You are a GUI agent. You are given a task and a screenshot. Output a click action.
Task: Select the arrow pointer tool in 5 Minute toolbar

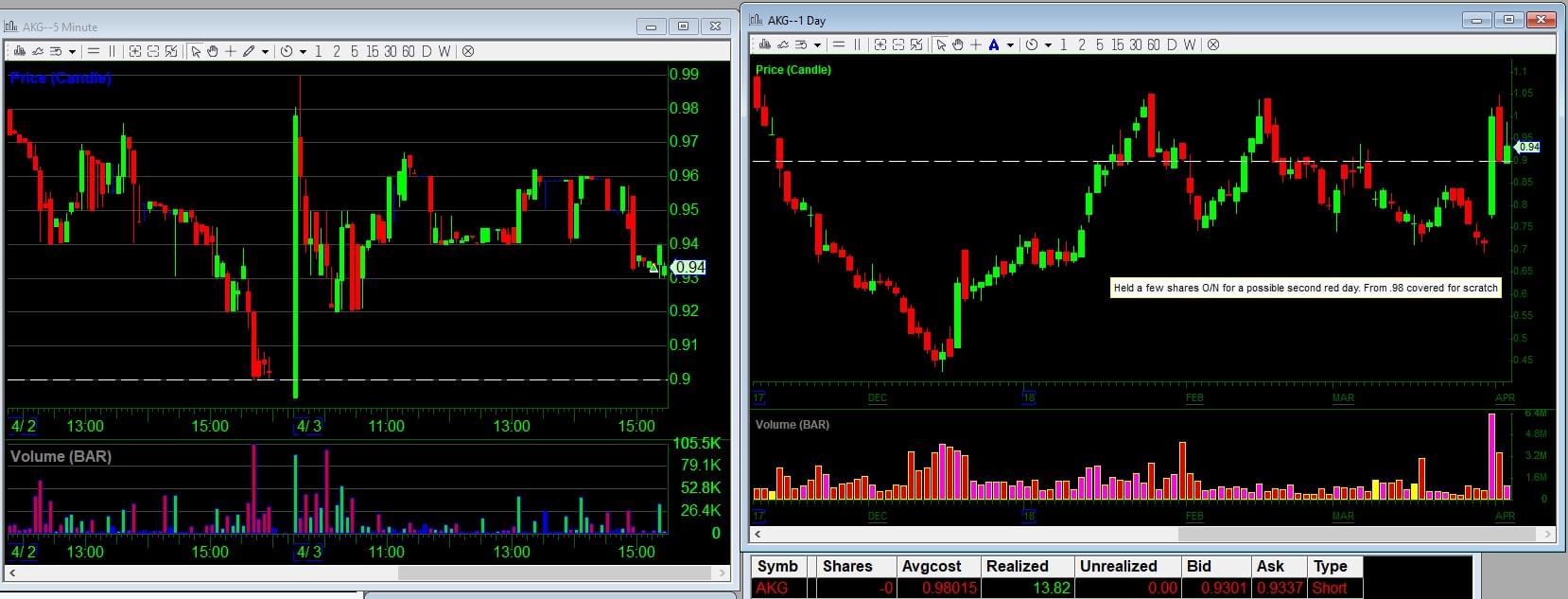[x=196, y=51]
